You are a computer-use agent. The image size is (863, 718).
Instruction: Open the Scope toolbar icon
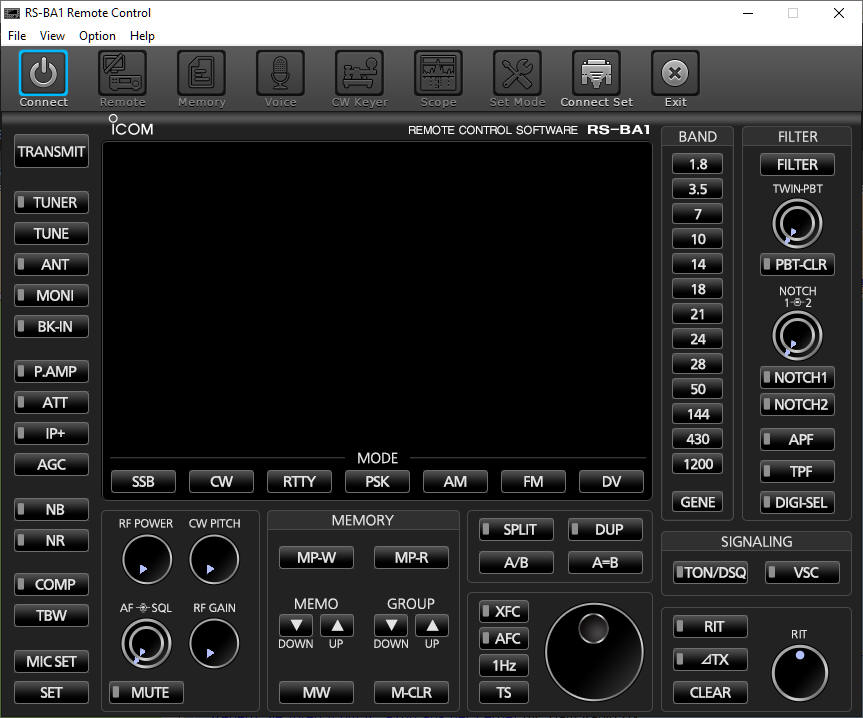click(x=438, y=74)
